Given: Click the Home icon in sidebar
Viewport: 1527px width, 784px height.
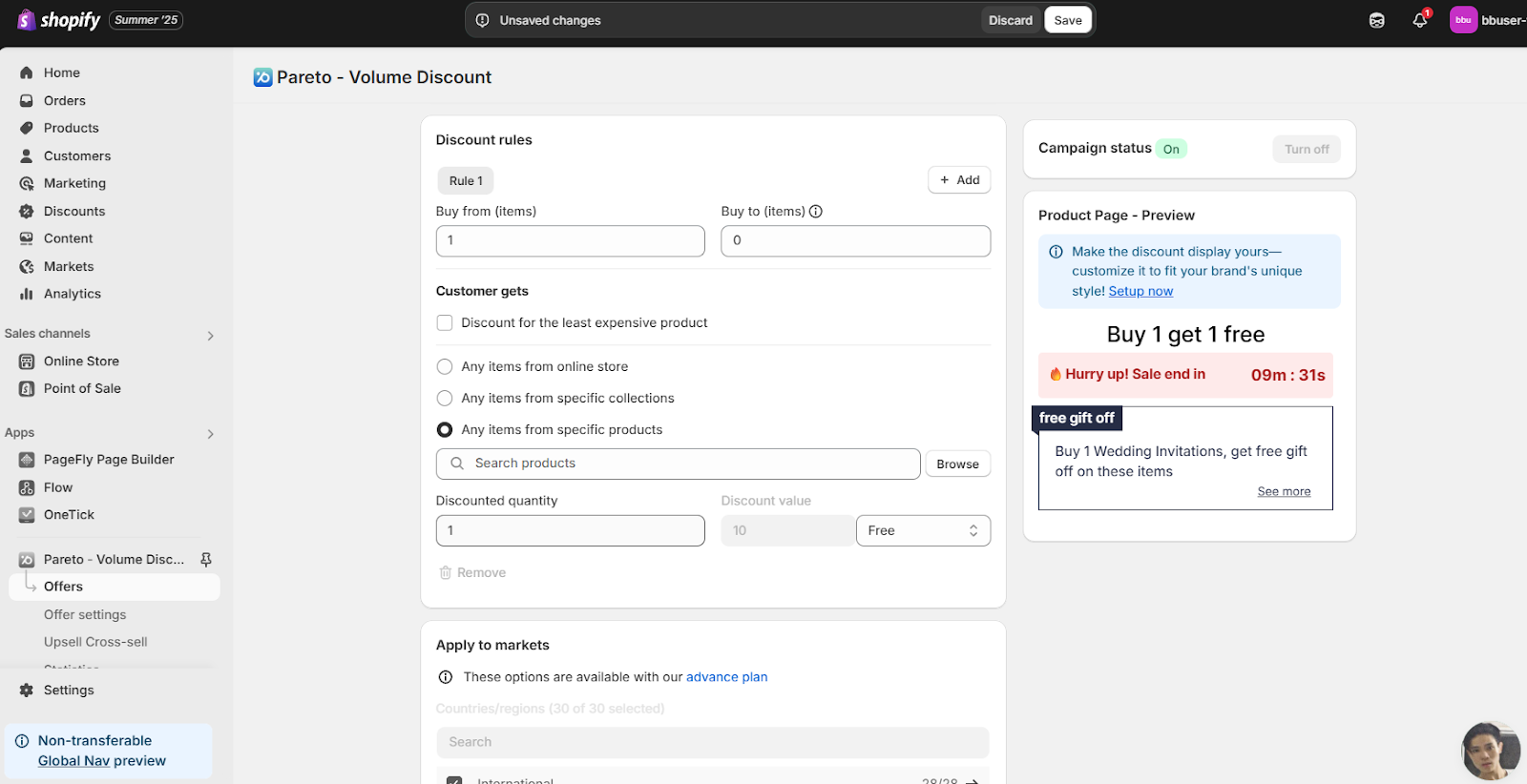Looking at the screenshot, I should [x=27, y=72].
